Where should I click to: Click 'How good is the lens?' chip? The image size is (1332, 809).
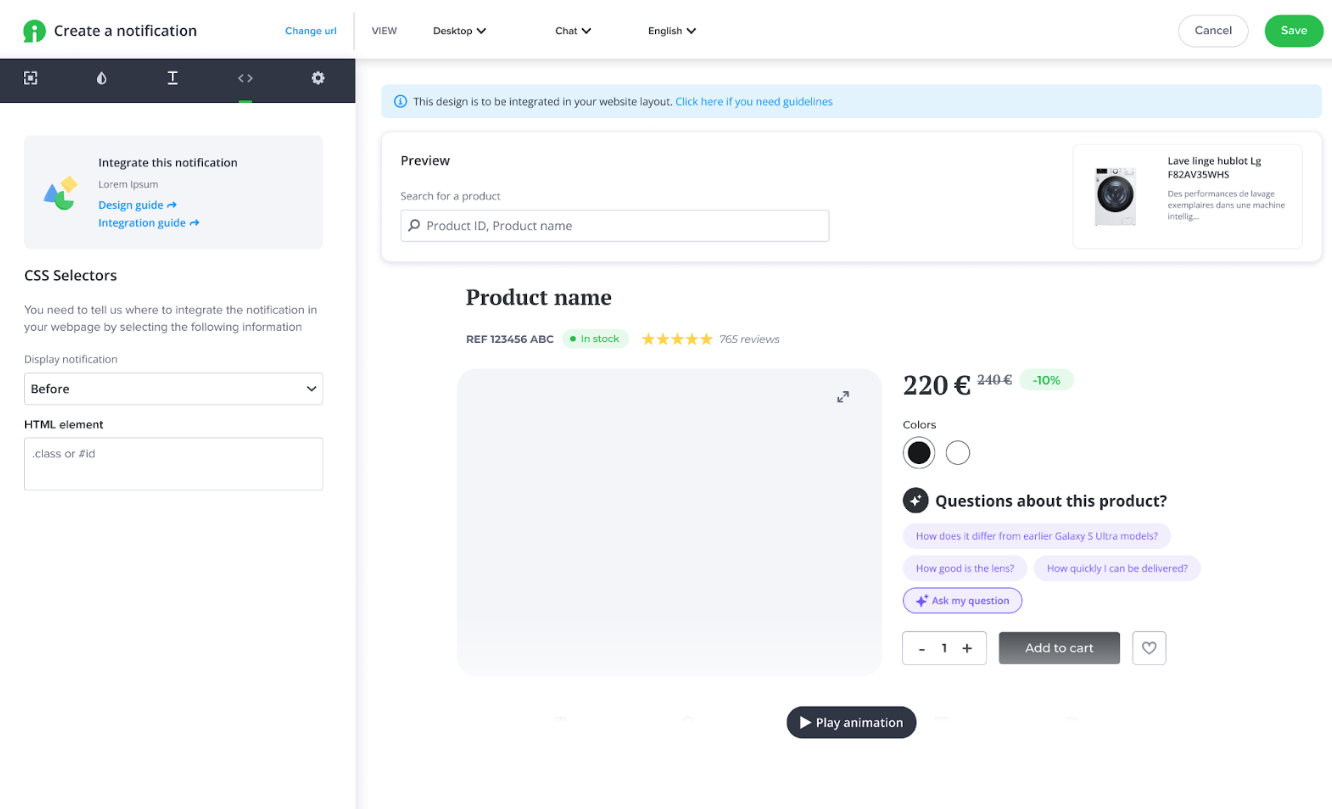coord(965,568)
